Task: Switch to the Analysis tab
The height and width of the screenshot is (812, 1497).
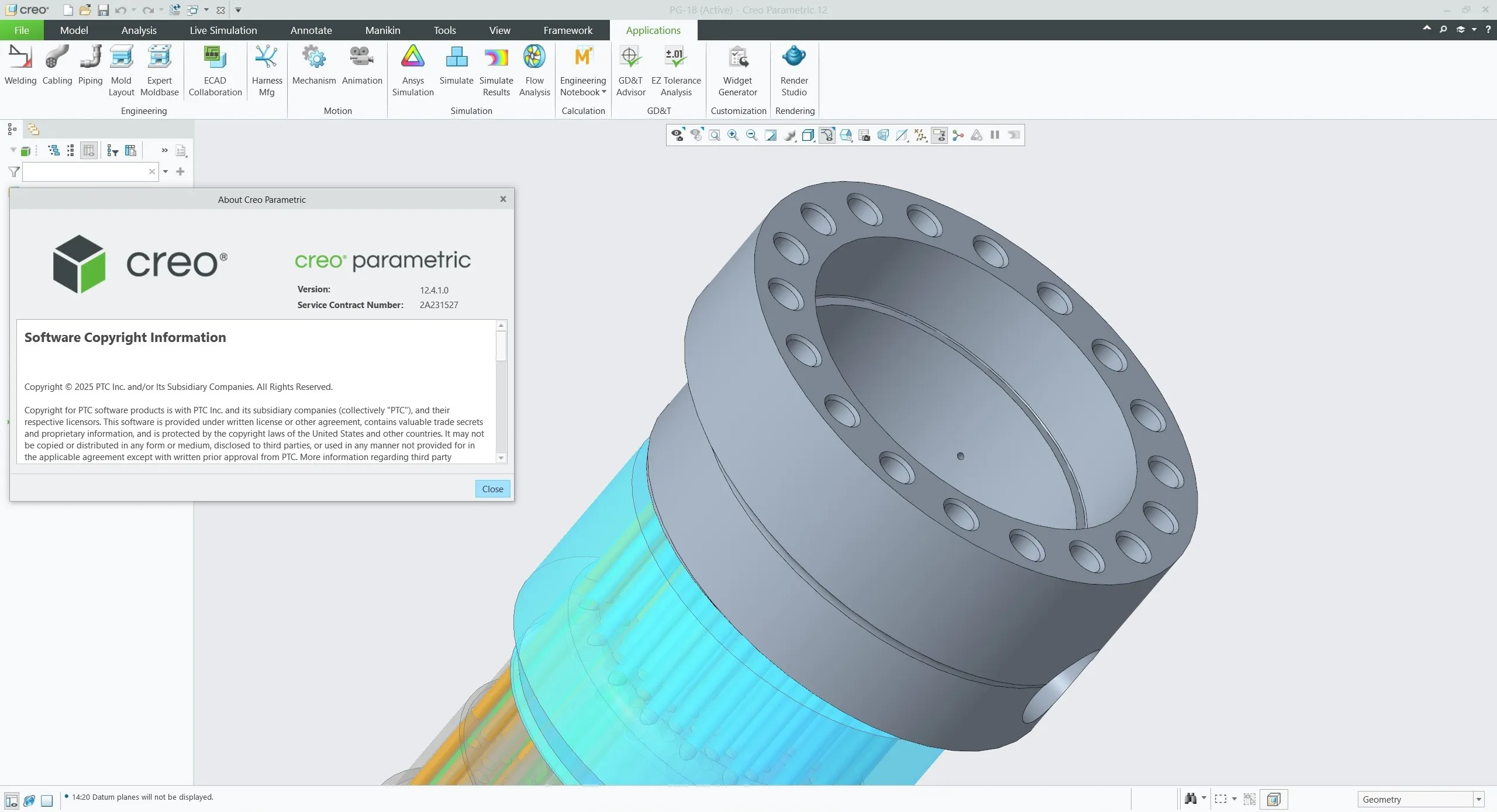Action: click(139, 30)
